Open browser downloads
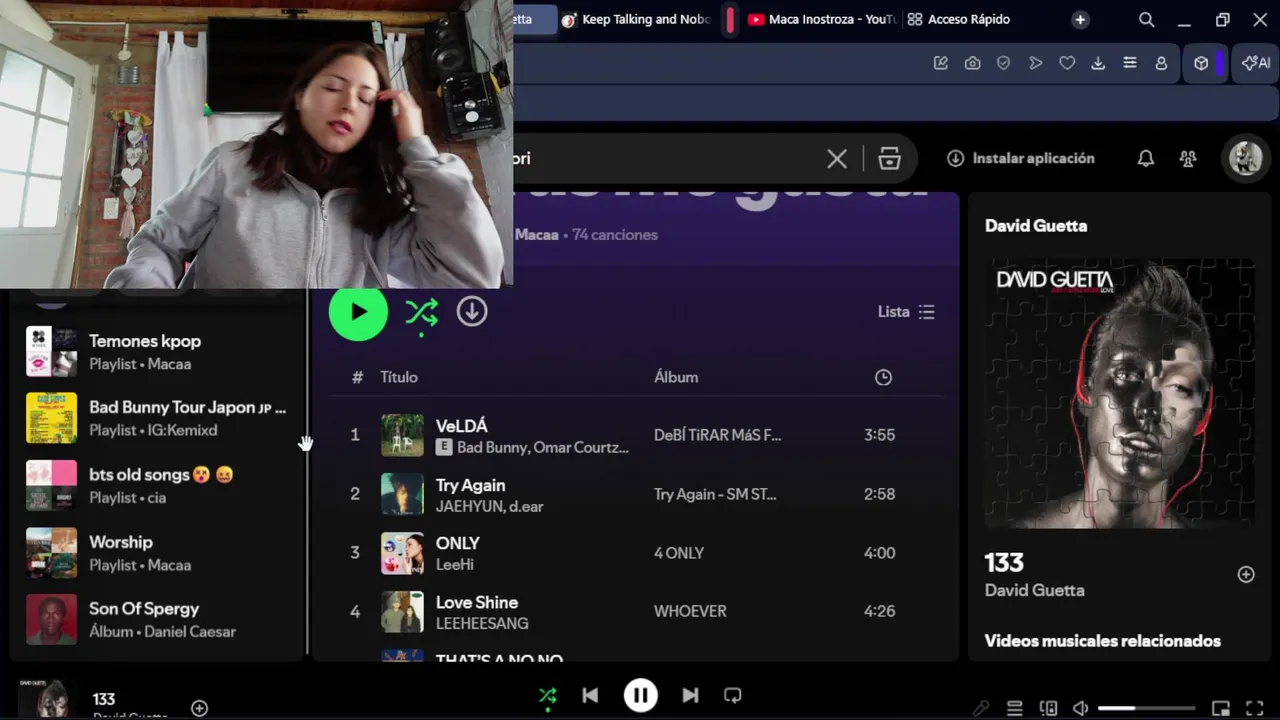Viewport: 1280px width, 720px height. (1098, 63)
